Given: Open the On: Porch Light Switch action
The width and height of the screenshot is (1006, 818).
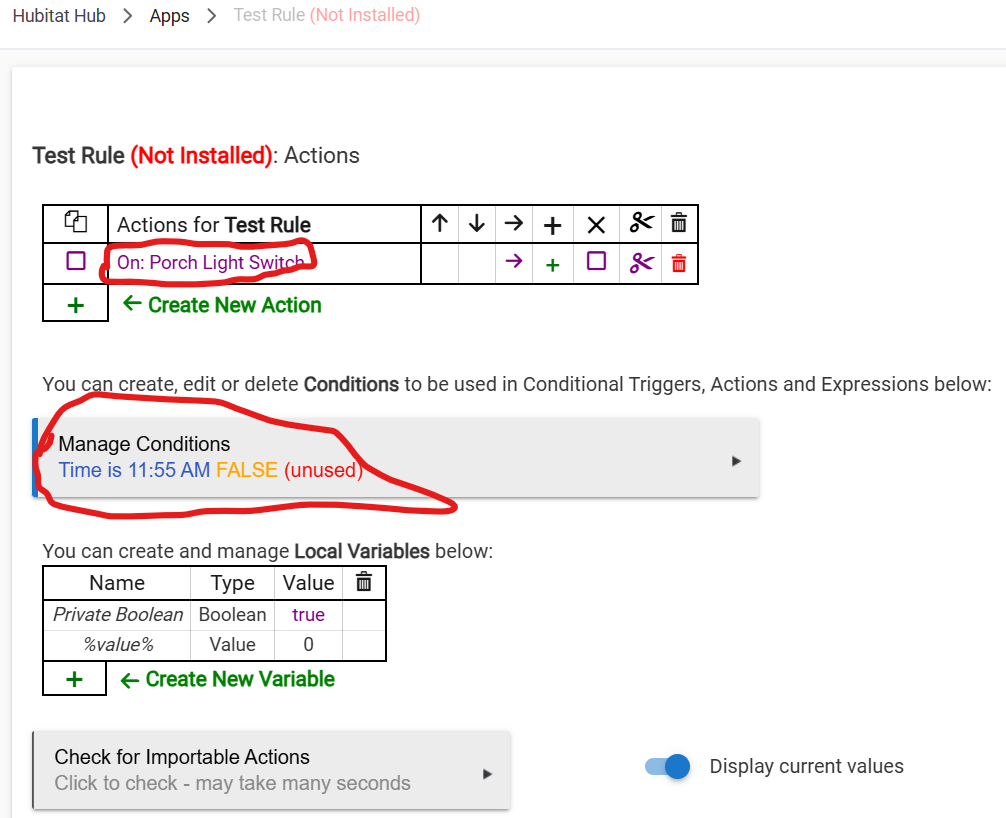Looking at the screenshot, I should coord(210,262).
